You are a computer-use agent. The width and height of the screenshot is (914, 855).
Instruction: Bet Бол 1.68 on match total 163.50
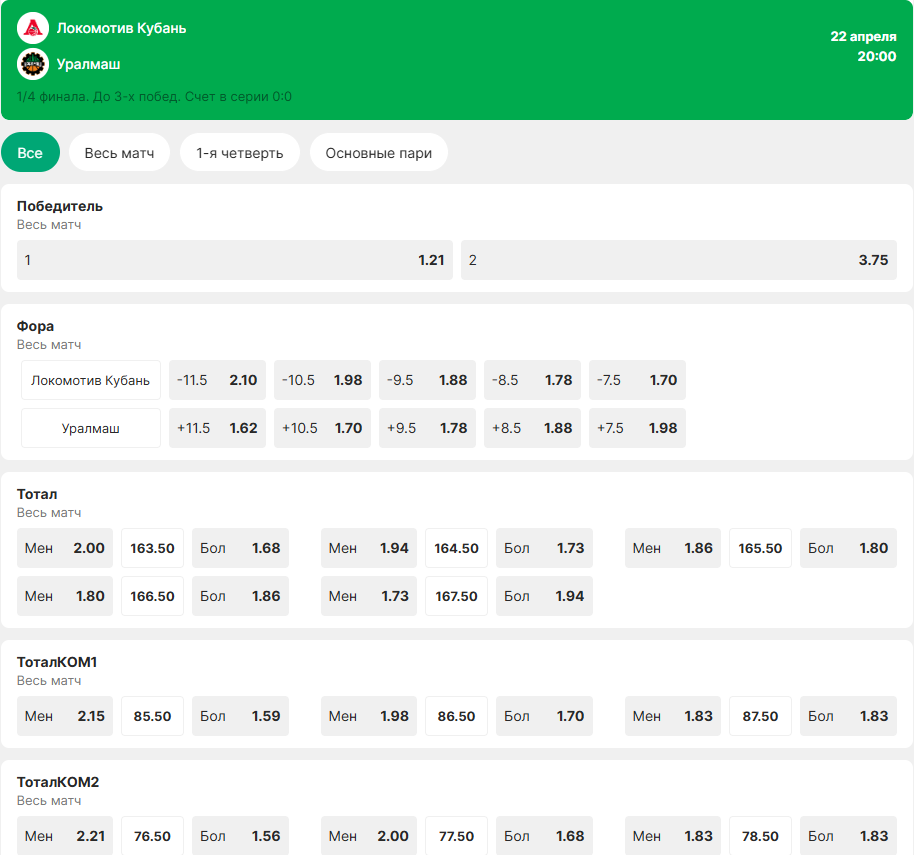coord(240,548)
